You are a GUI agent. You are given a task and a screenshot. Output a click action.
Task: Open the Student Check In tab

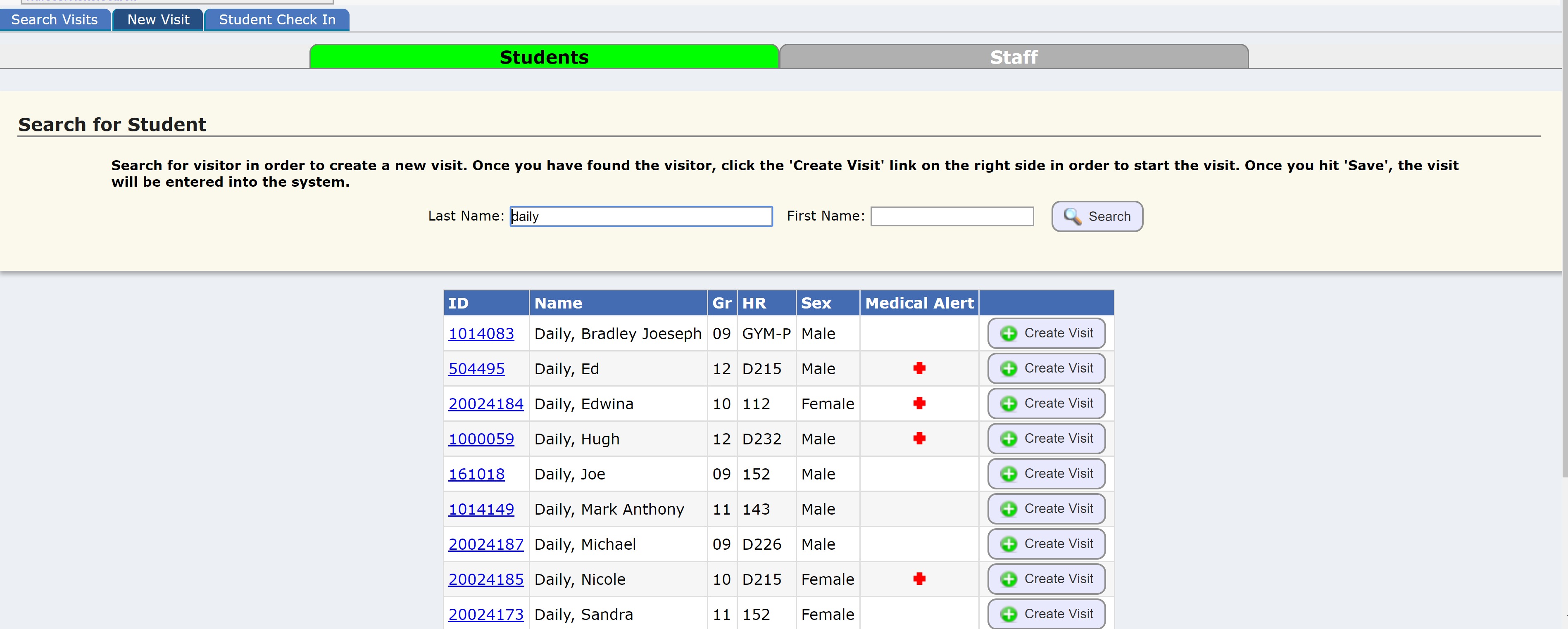pyautogui.click(x=277, y=19)
